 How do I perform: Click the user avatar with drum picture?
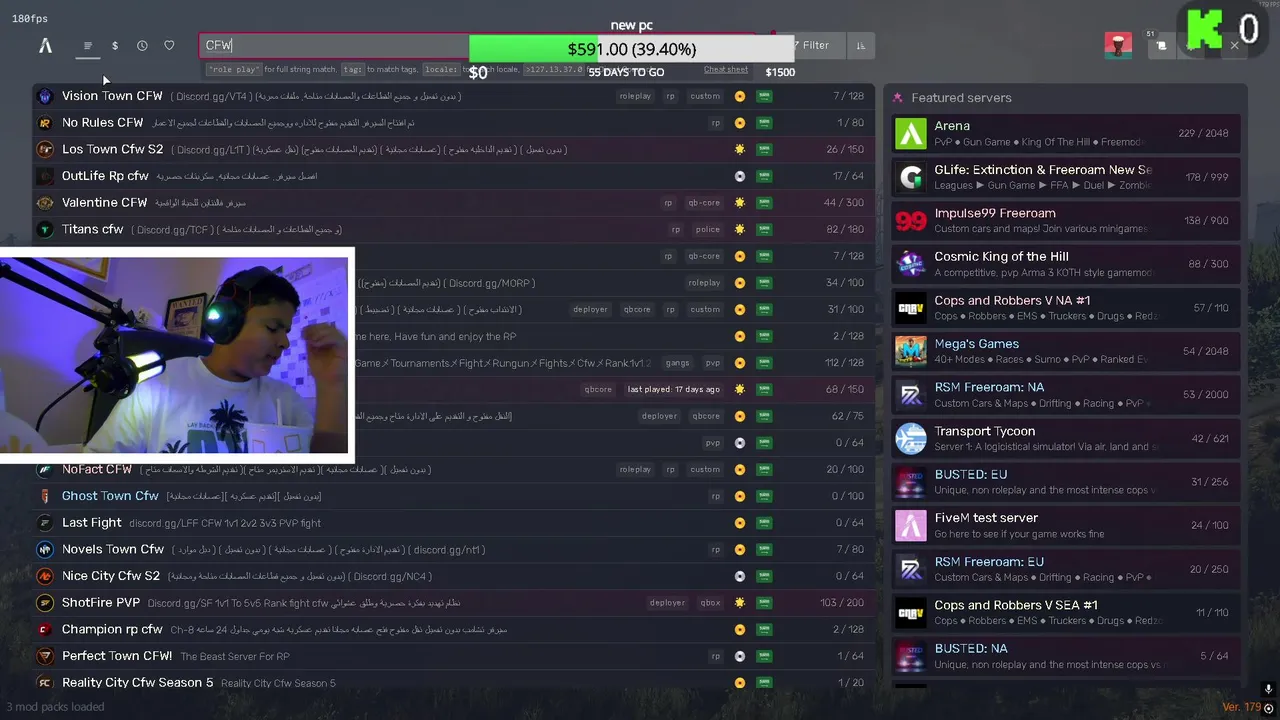click(1118, 45)
